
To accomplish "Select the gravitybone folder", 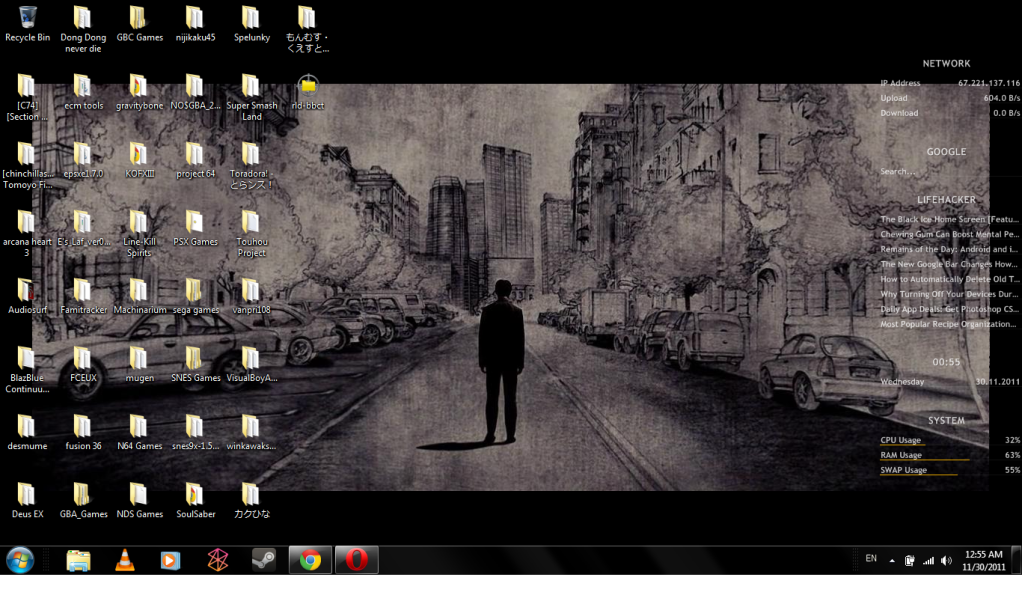I will click(139, 92).
